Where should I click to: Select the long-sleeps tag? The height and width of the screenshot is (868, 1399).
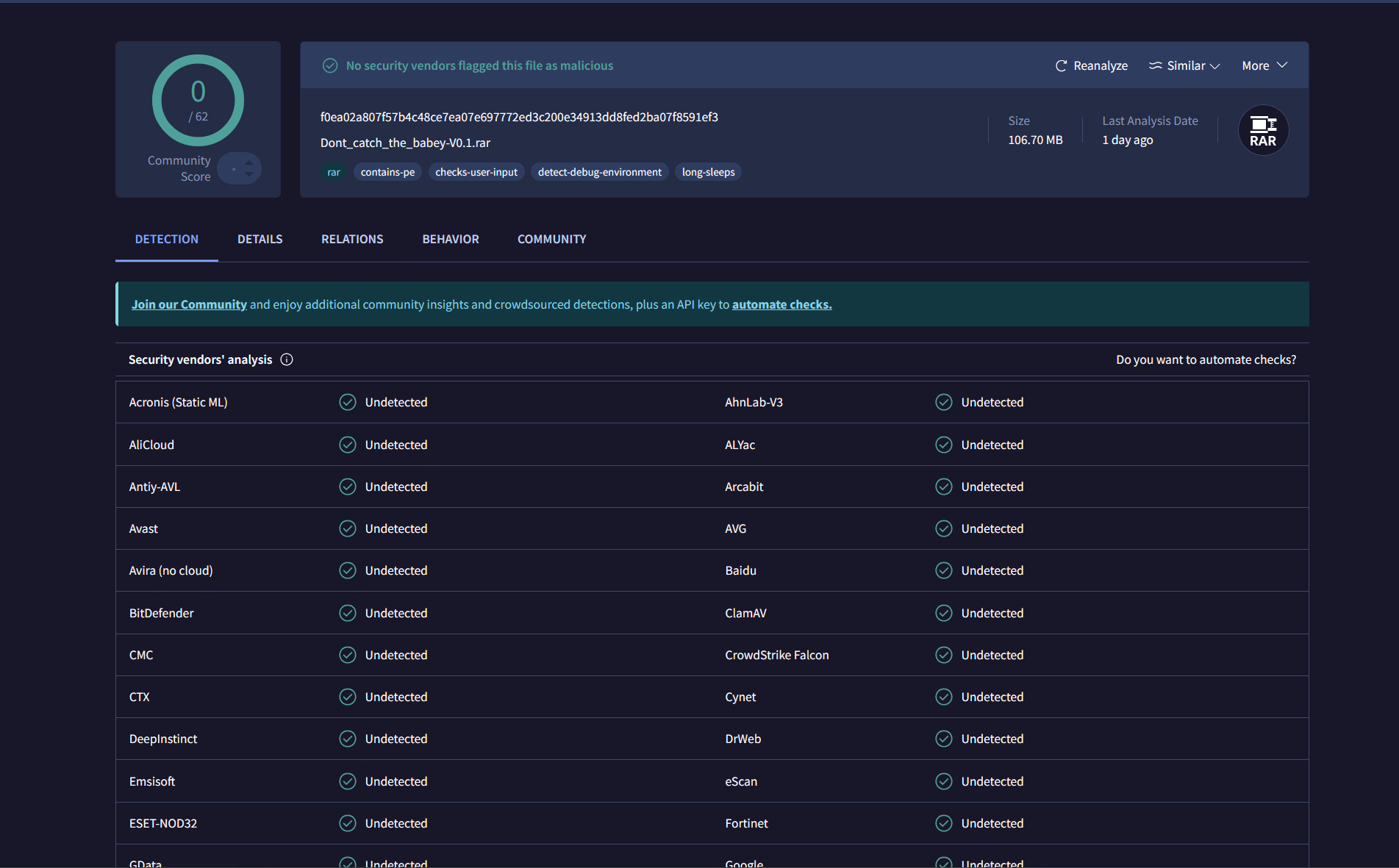(709, 172)
